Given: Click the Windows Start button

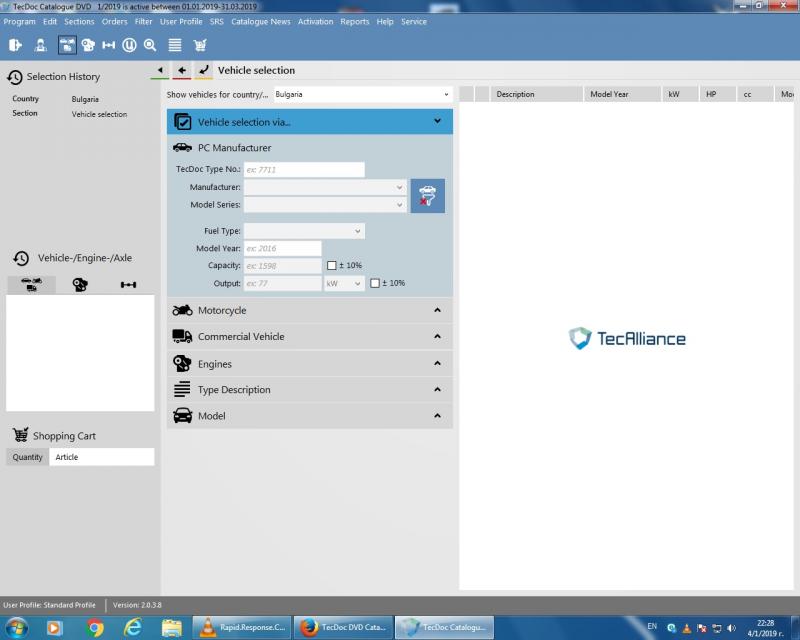Looking at the screenshot, I should pyautogui.click(x=16, y=627).
